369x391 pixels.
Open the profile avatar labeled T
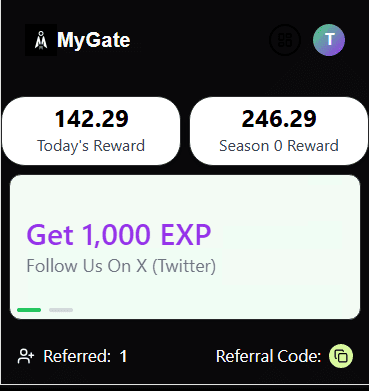click(329, 40)
